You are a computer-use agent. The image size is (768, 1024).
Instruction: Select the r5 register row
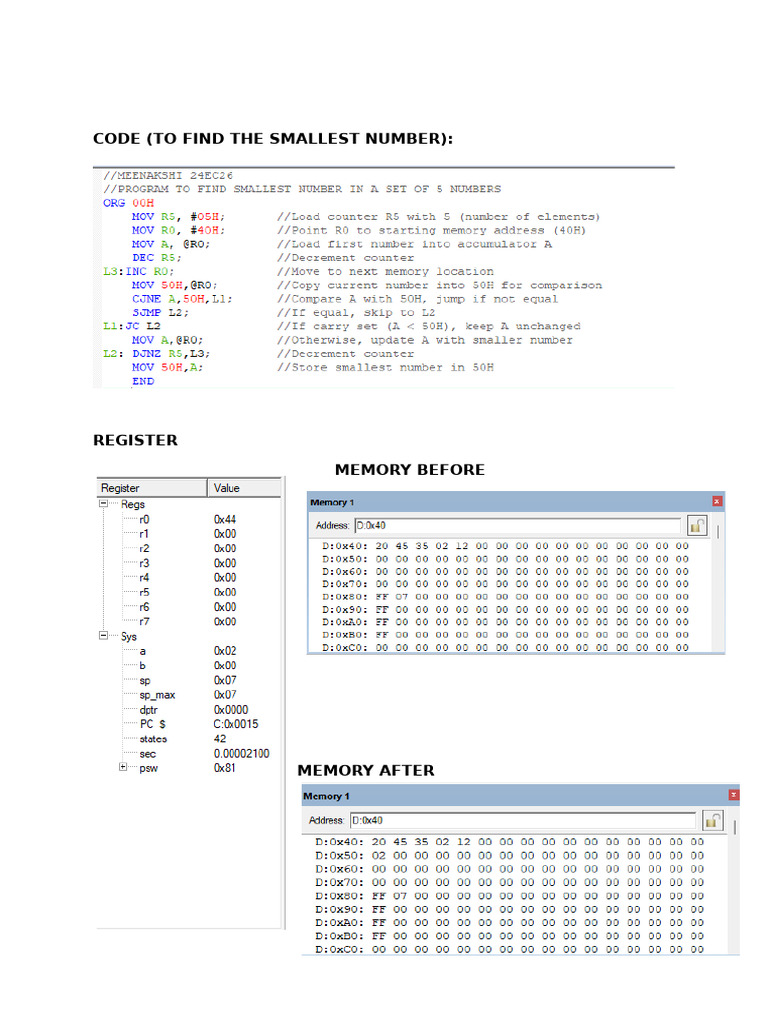coord(189,592)
